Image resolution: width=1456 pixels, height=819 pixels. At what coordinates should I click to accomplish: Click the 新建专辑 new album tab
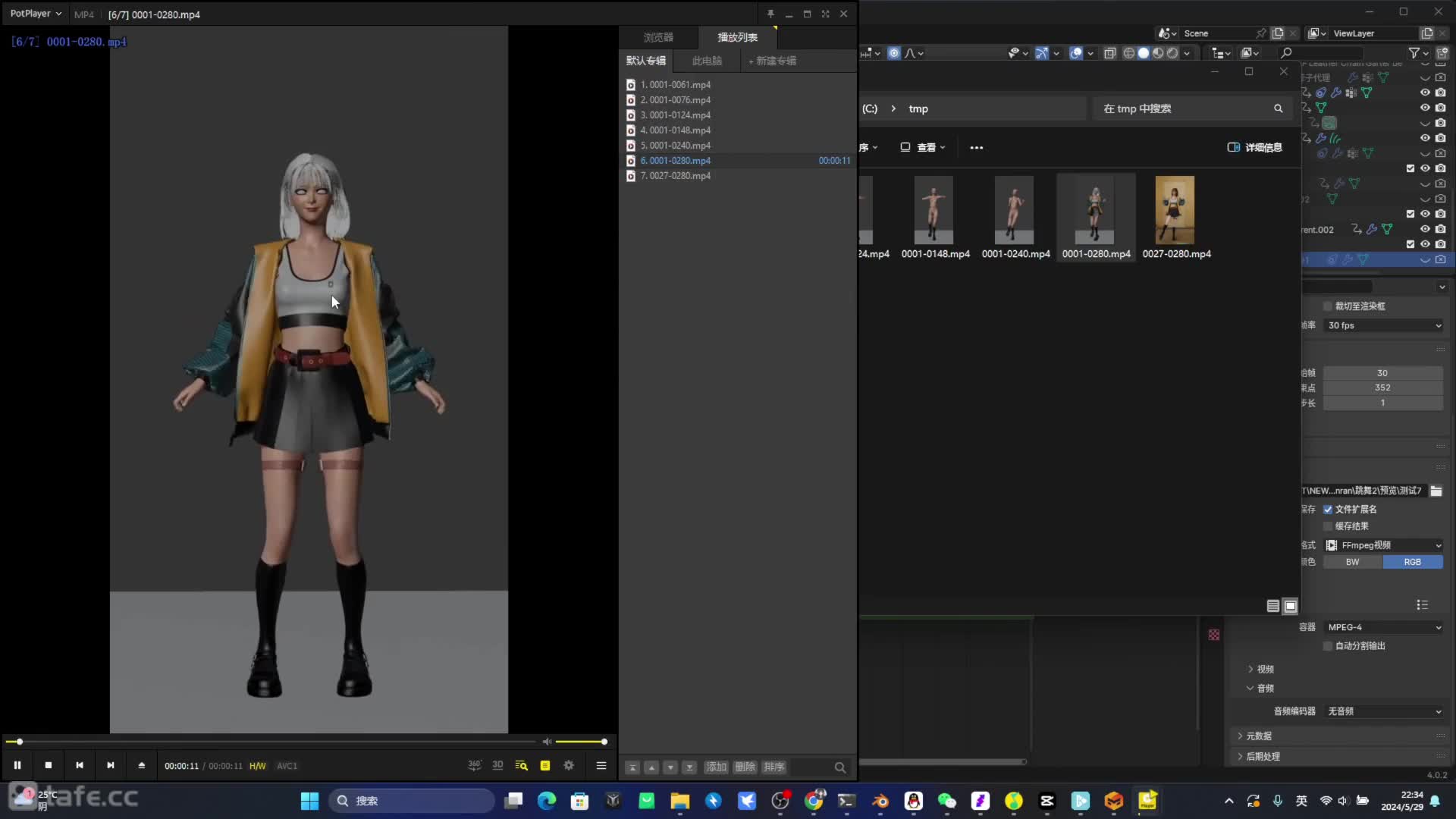point(773,61)
